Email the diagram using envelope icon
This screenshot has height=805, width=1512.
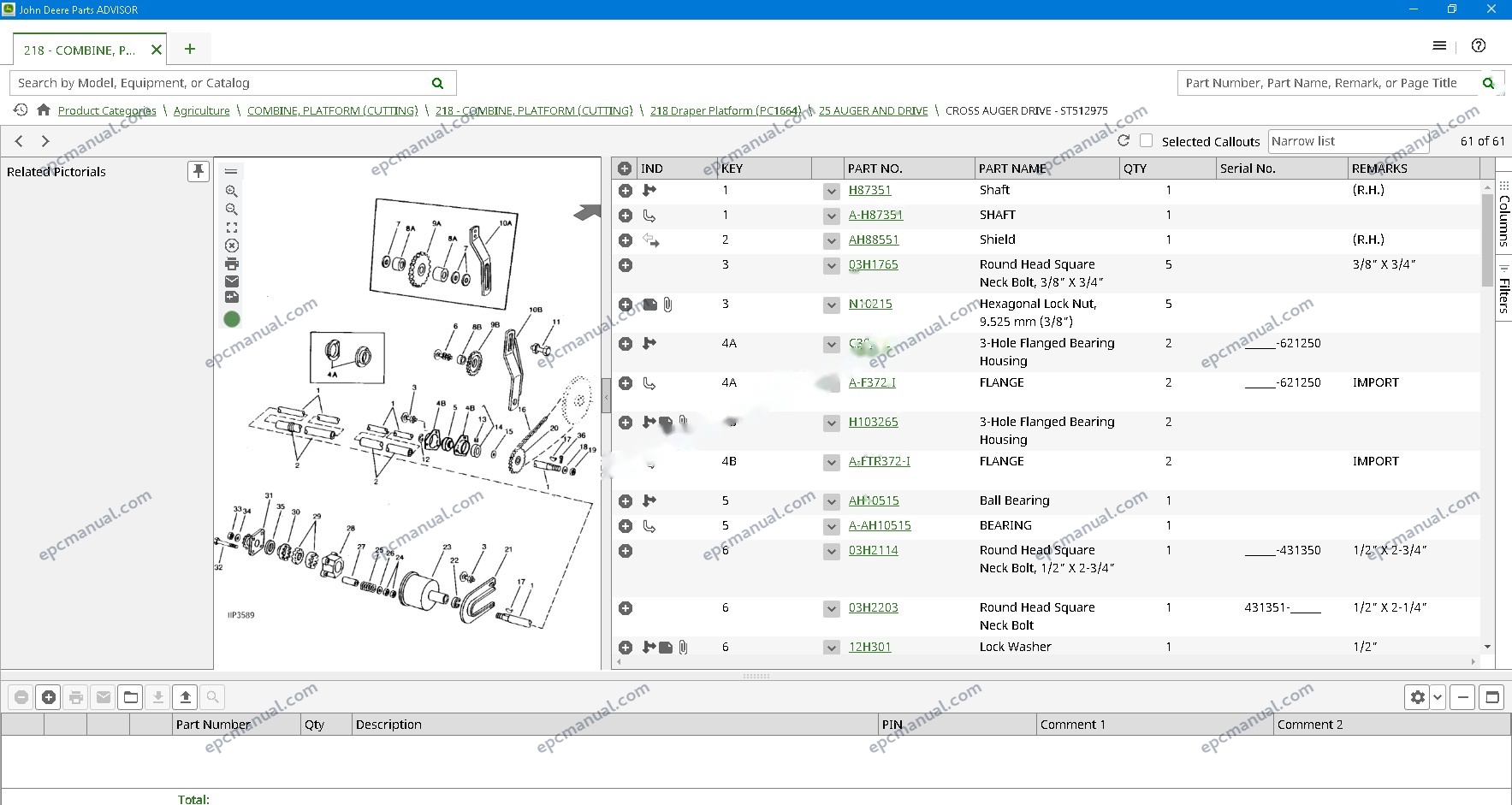coord(231,281)
